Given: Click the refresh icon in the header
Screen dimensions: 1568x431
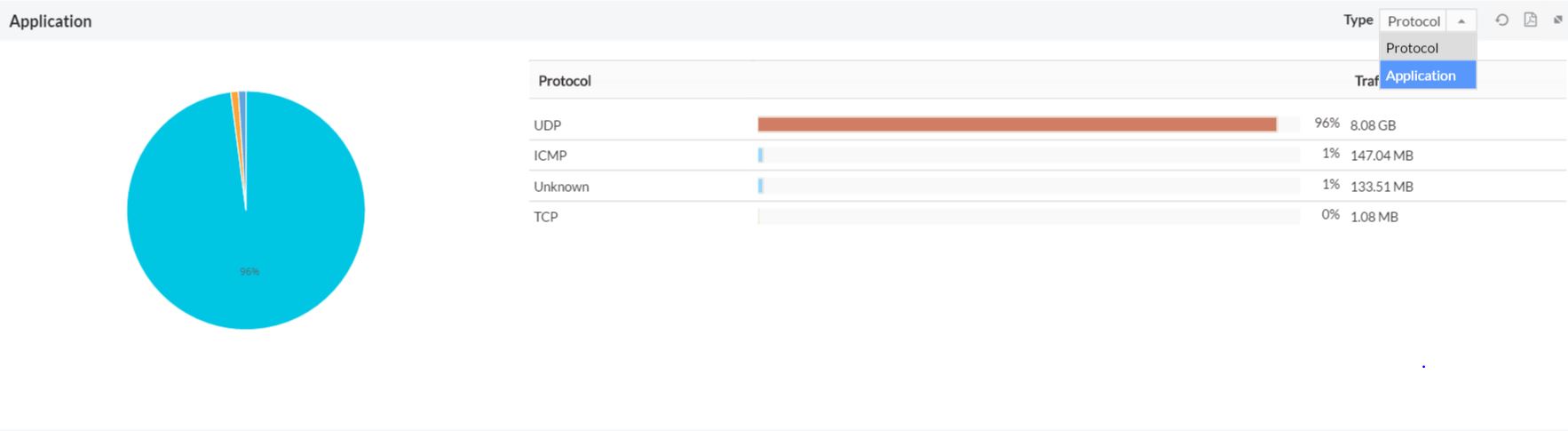Looking at the screenshot, I should point(1501,20).
